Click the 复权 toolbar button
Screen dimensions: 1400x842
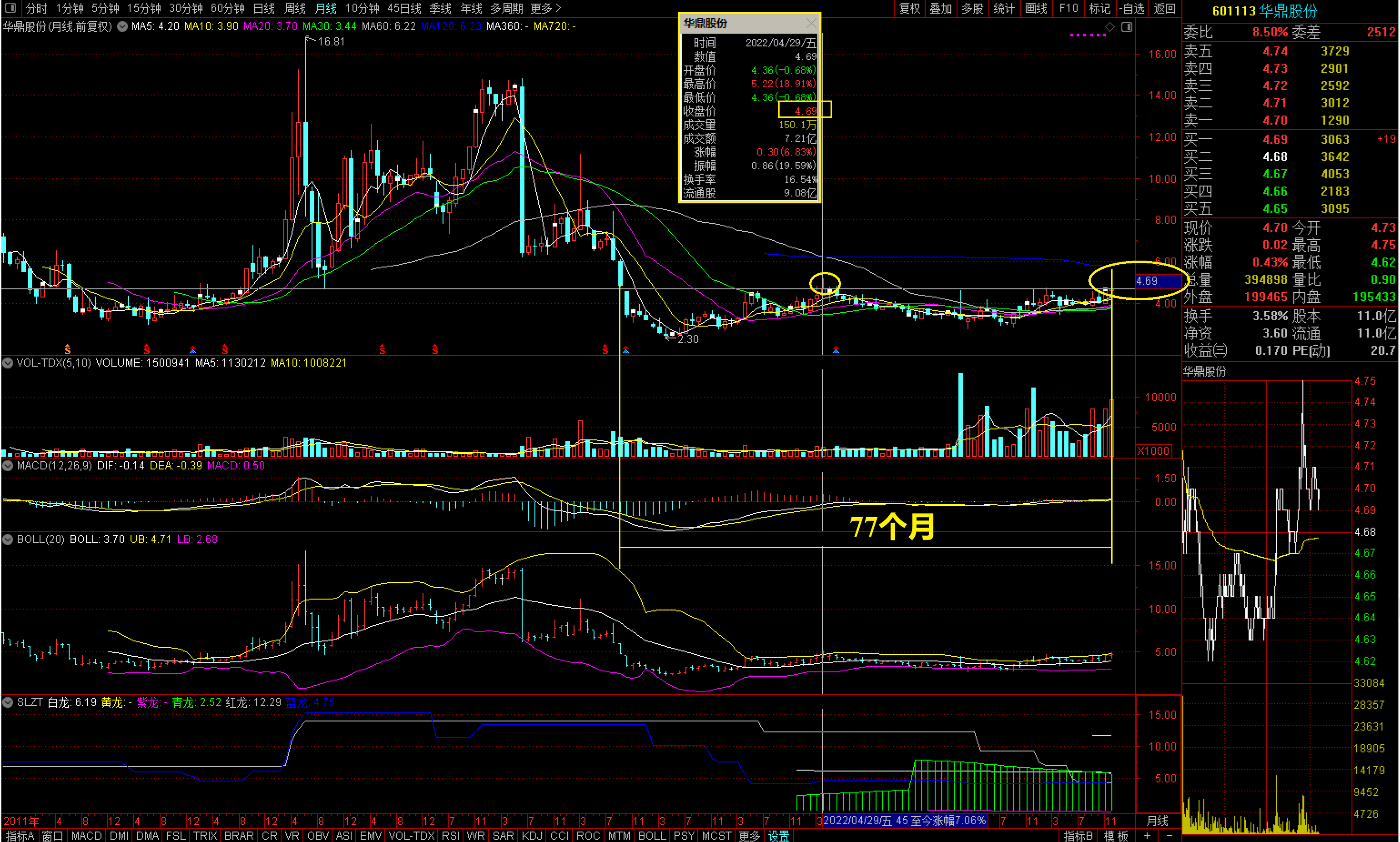[x=909, y=8]
